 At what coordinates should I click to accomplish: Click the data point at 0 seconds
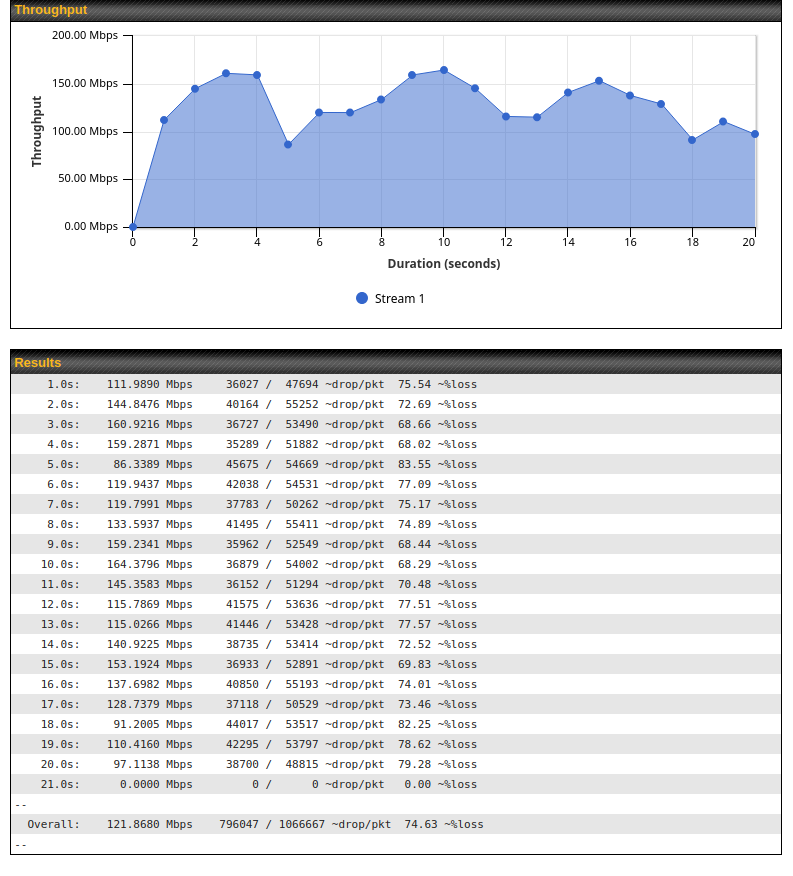(133, 227)
